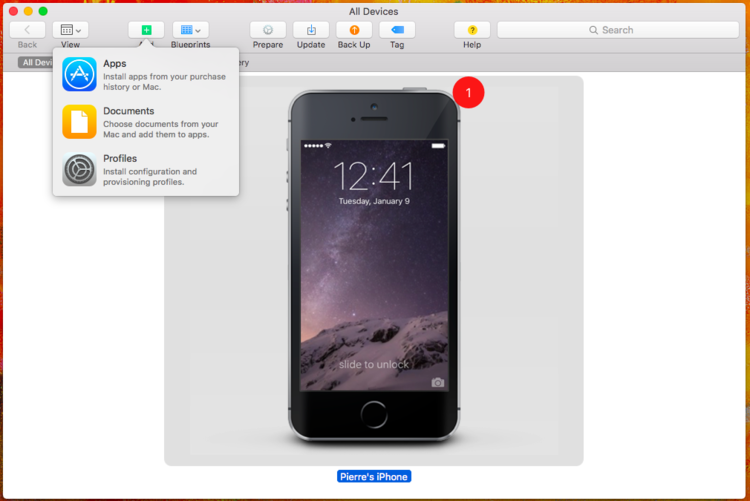
Task: Click the App Store icon in popover
Action: [79, 74]
